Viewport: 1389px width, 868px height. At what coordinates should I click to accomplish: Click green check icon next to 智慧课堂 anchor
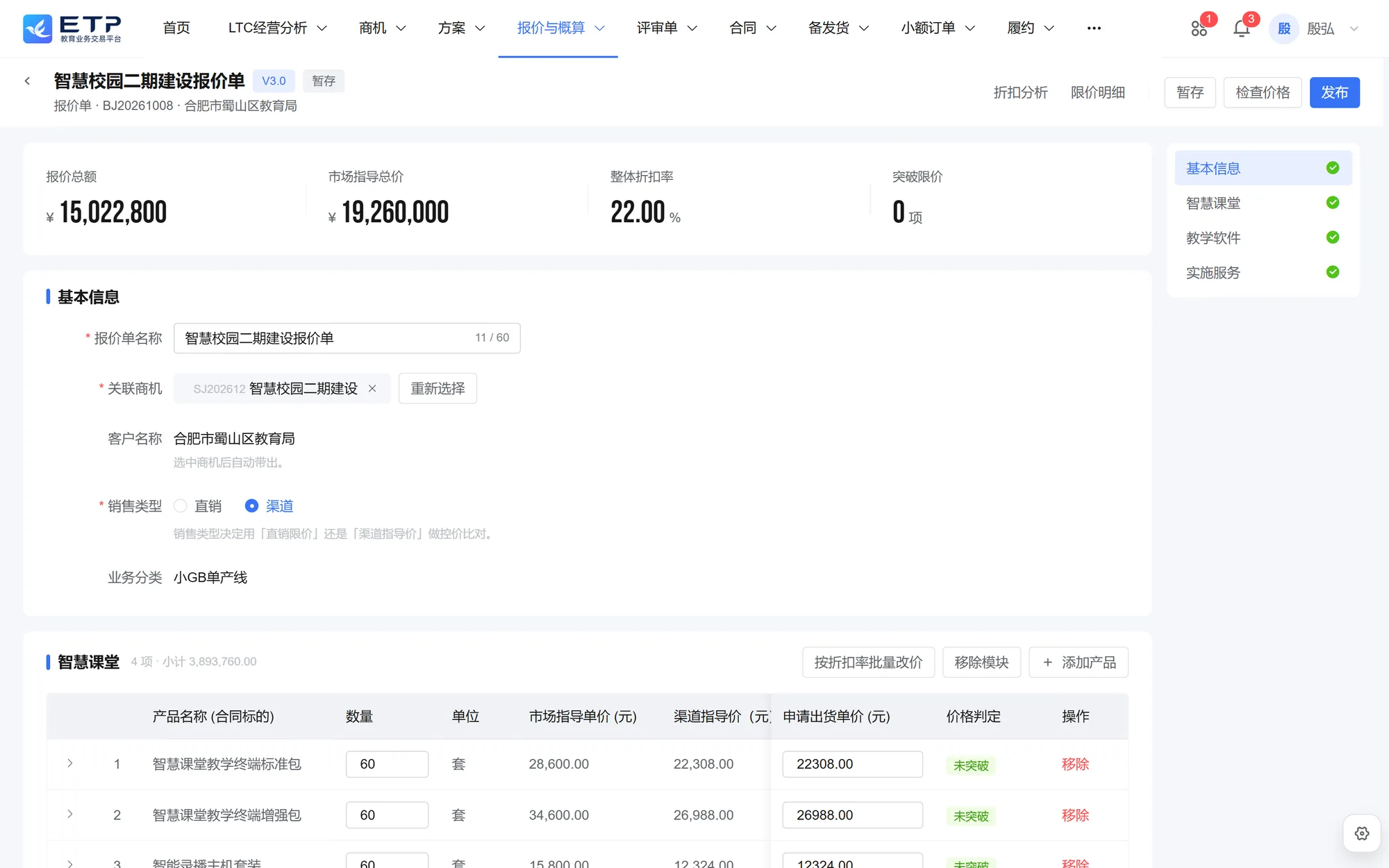click(1332, 203)
